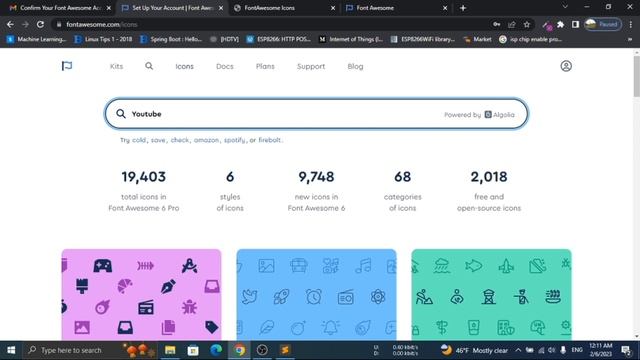Bookmark this page with the star icon
Screen dimensions: 640x360
click(527, 24)
